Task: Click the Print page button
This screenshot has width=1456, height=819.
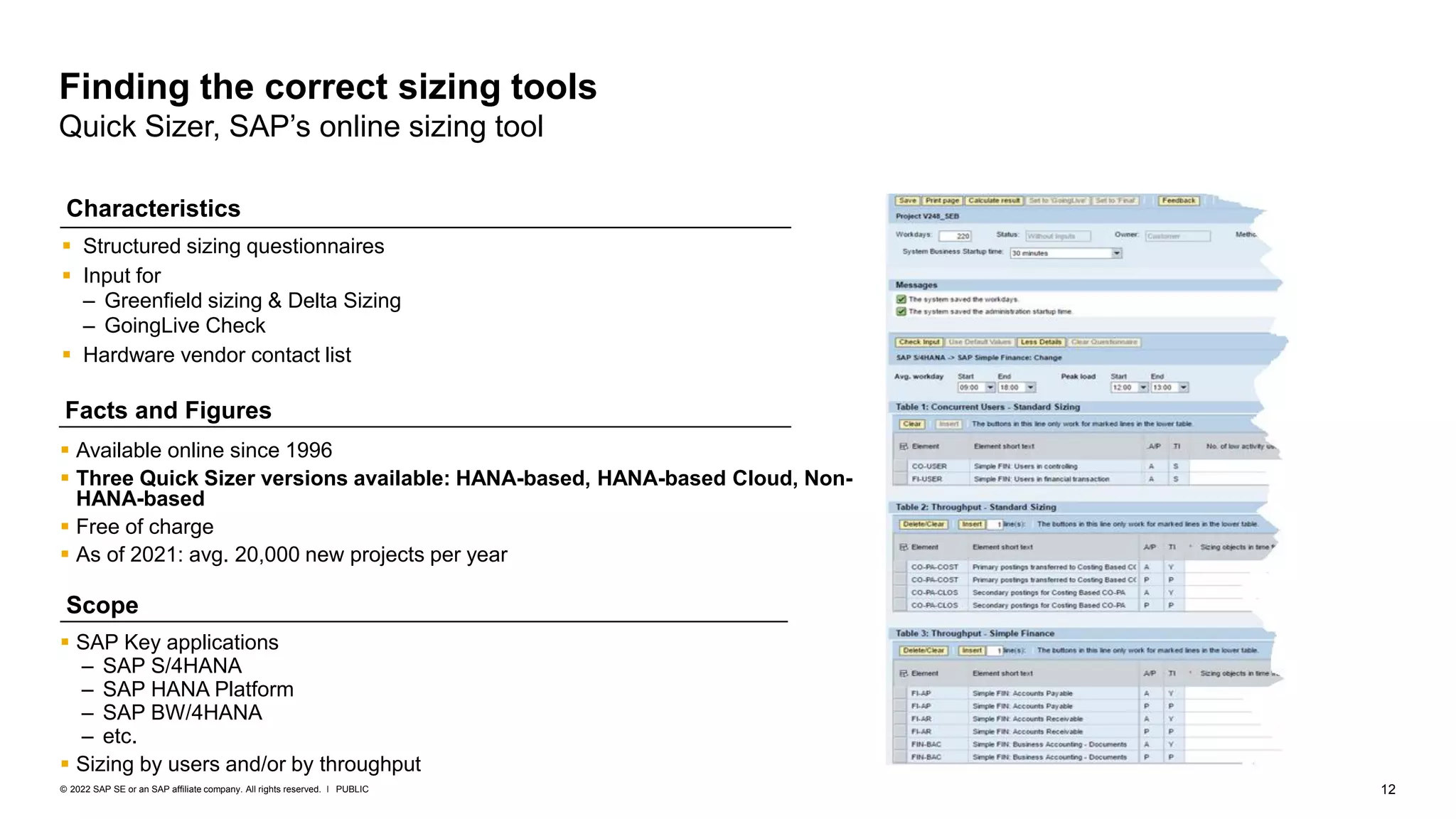Action: [x=942, y=200]
